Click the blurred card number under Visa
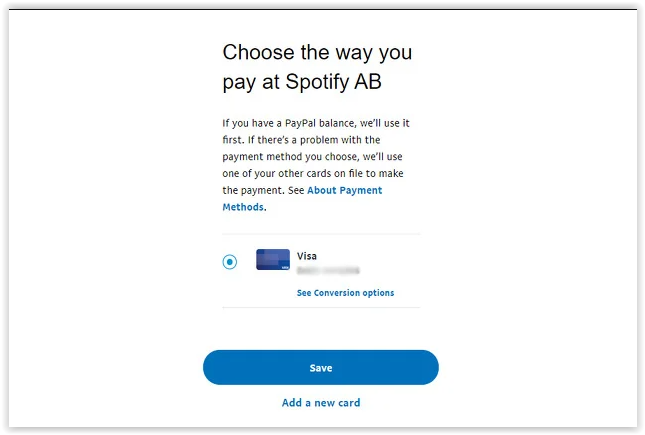Viewport: 645px width, 435px height. coord(328,270)
